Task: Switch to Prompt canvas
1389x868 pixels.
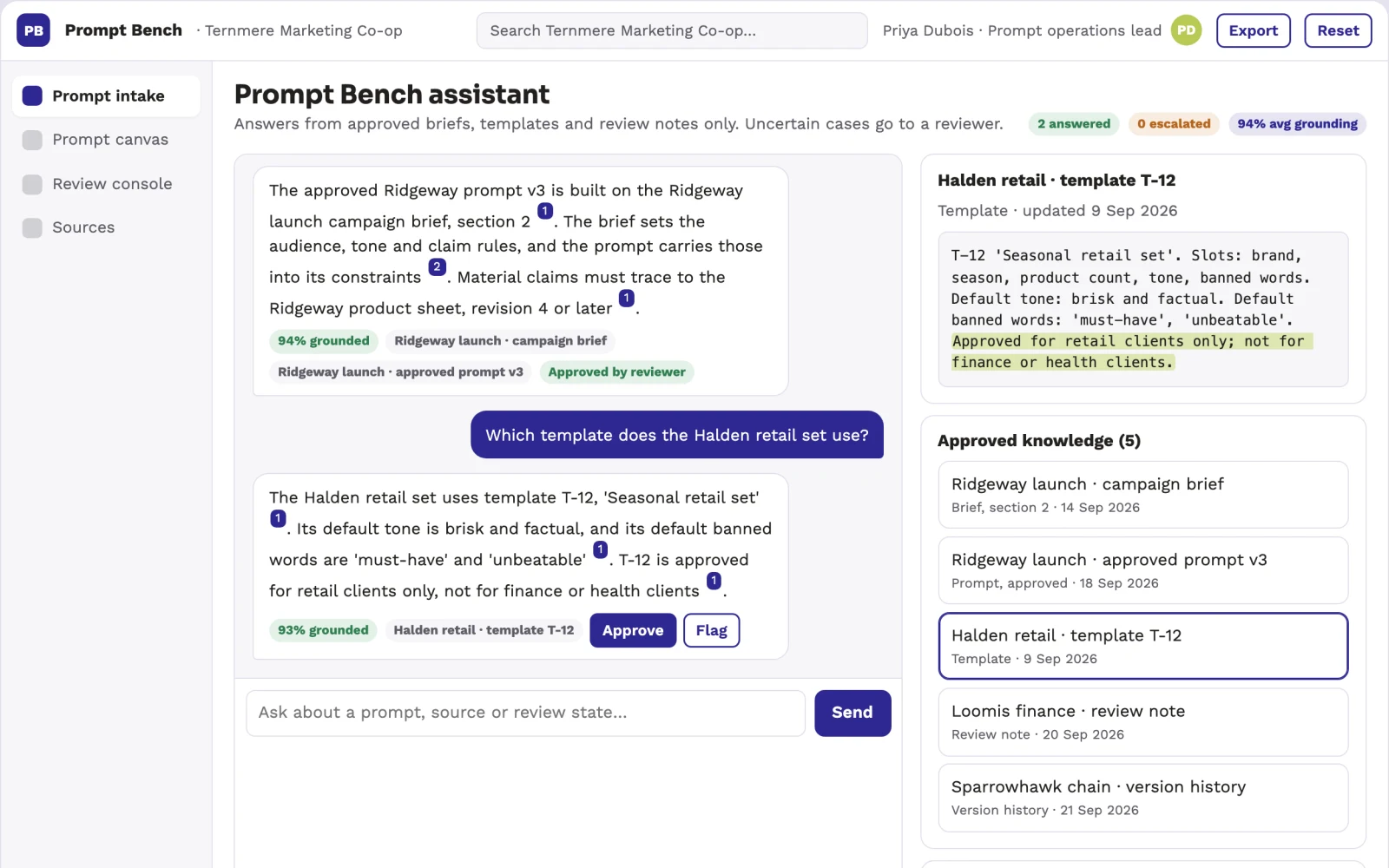Action: [x=106, y=140]
